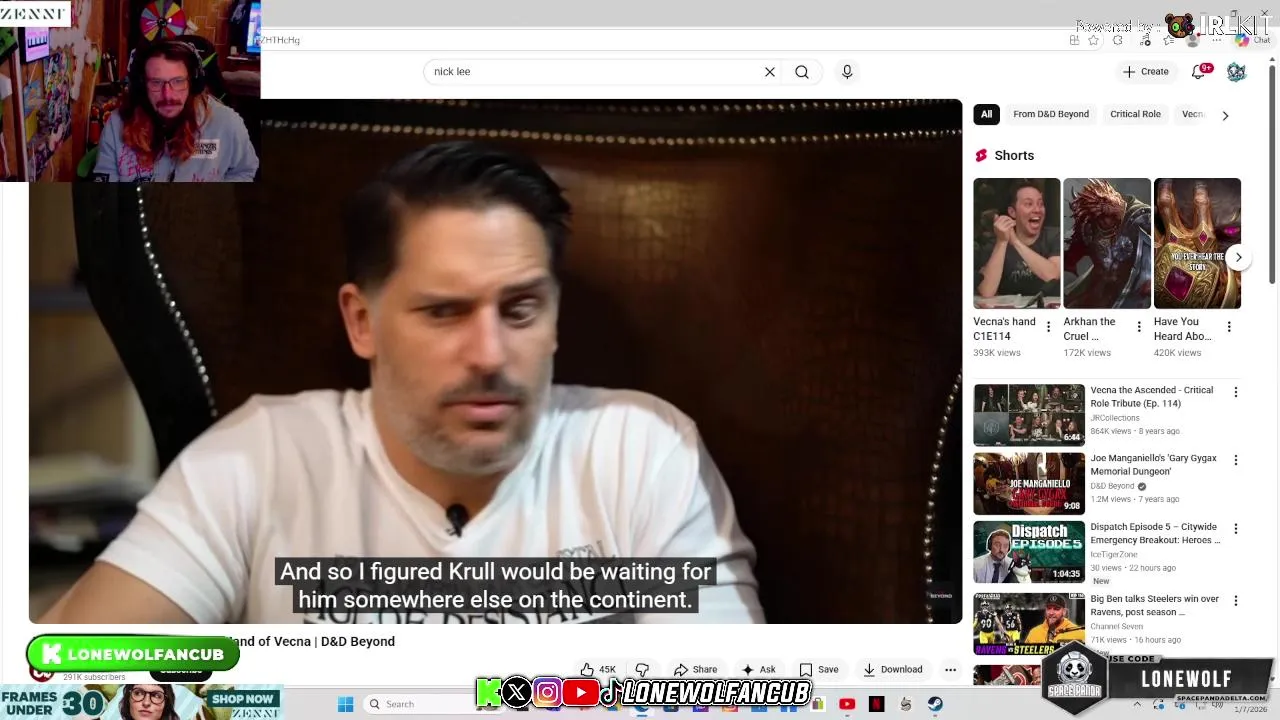Open Vecna's hand C1E114 short thumbnail
The image size is (1280, 720).
pyautogui.click(x=1017, y=243)
